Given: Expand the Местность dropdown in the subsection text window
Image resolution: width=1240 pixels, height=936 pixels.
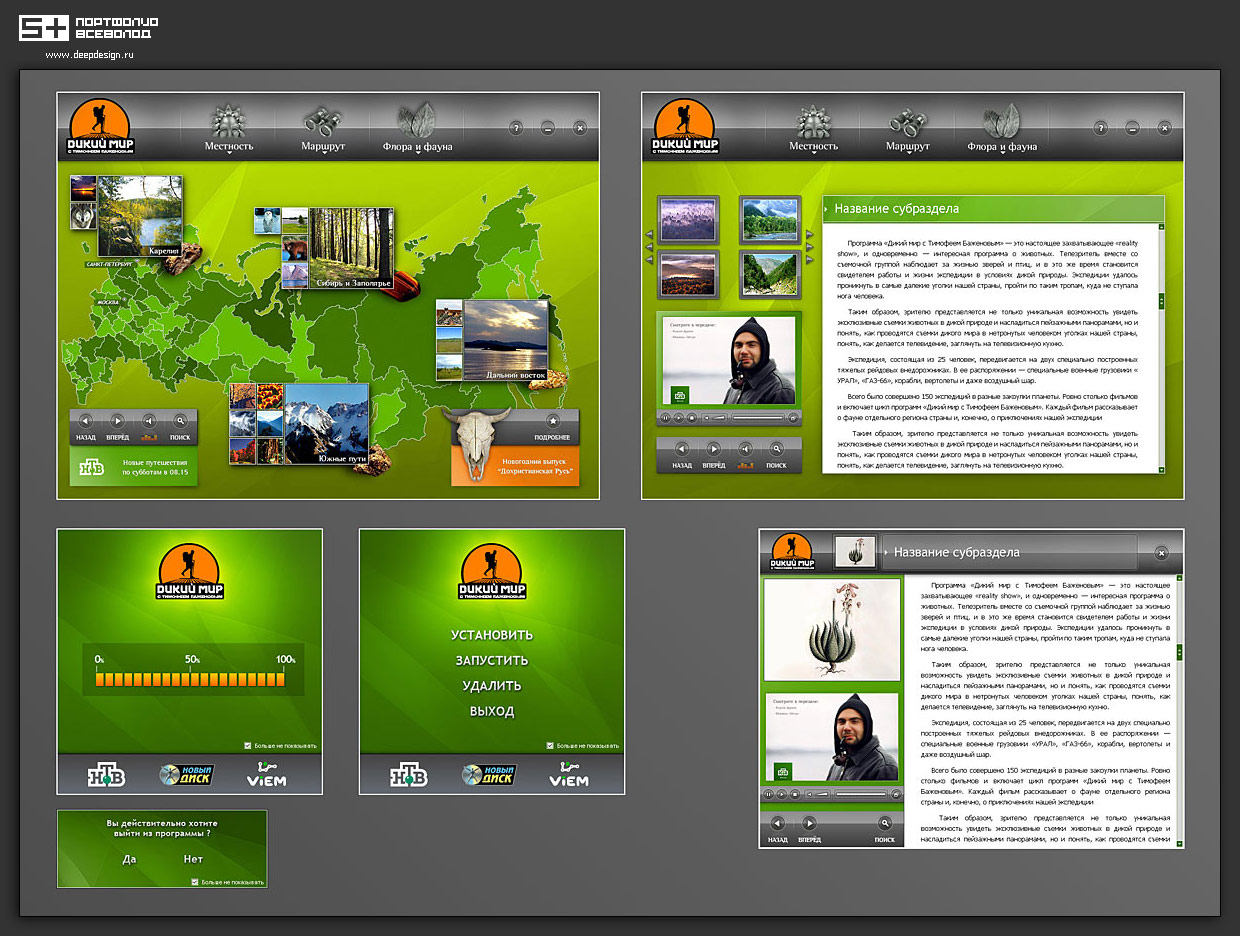Looking at the screenshot, I should [x=814, y=147].
